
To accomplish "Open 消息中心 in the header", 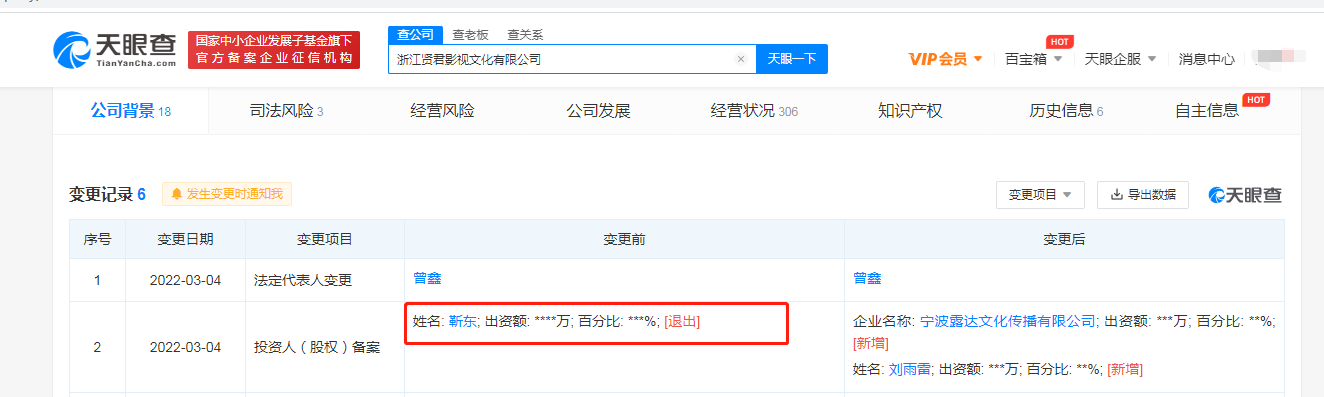I will [1206, 59].
